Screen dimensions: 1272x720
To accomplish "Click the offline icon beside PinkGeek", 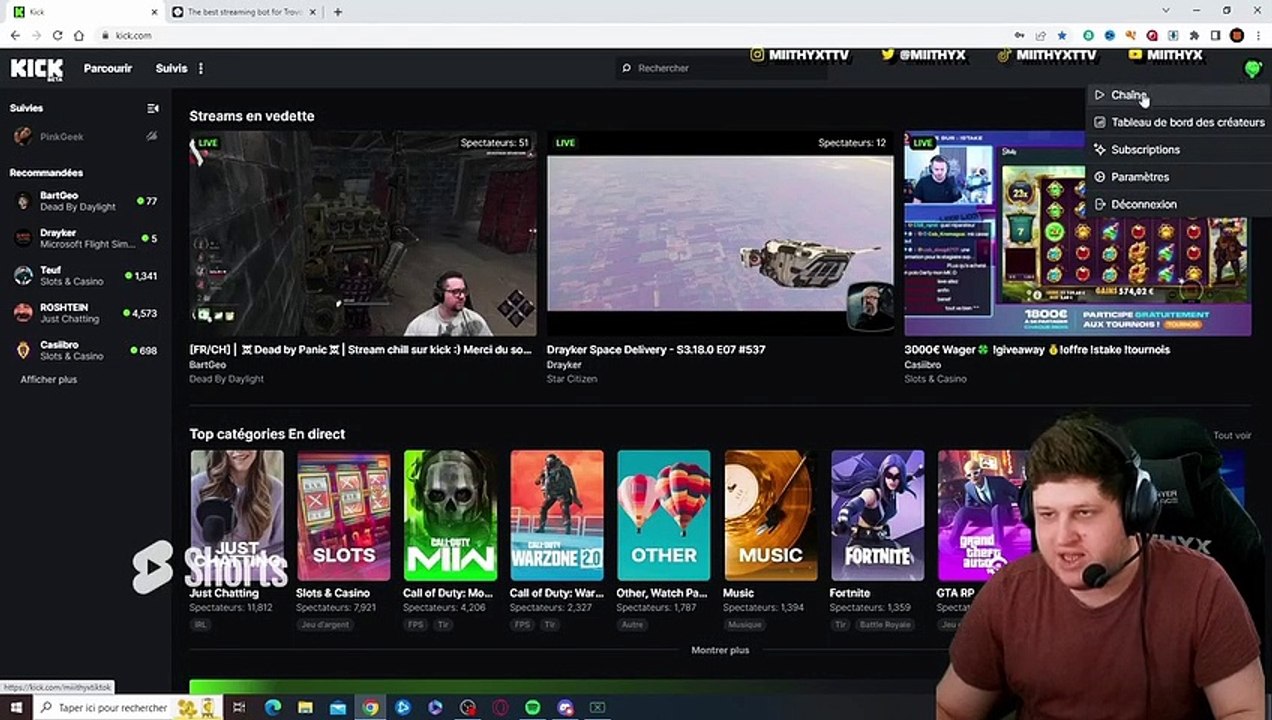I will pos(152,136).
